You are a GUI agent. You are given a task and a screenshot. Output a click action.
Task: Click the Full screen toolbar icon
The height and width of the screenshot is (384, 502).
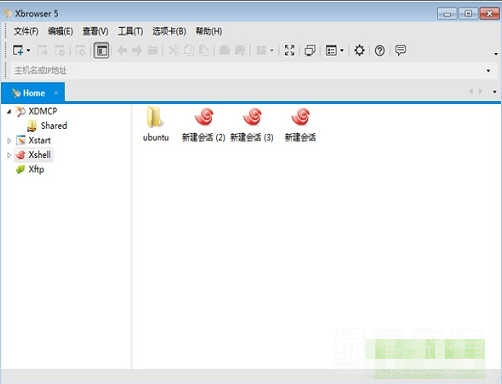(x=289, y=51)
